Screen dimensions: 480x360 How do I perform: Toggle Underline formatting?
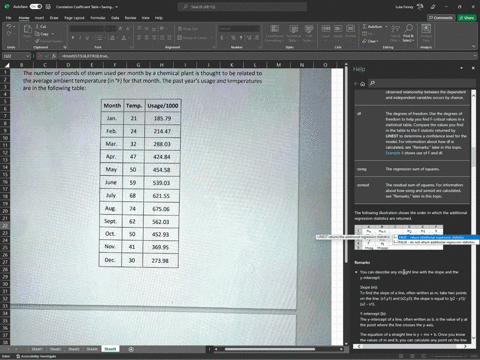[x=87, y=38]
